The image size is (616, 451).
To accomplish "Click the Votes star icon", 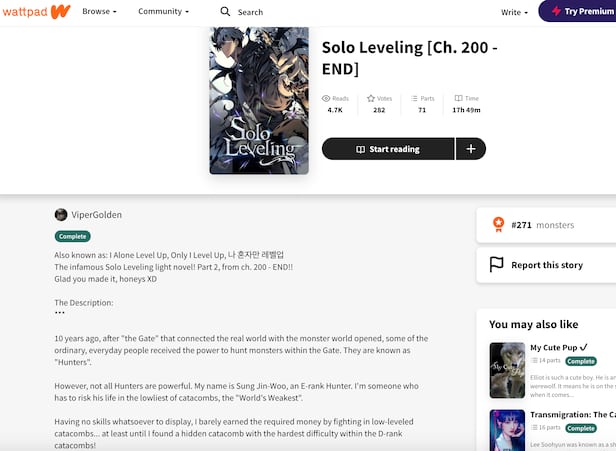I will pos(371,98).
